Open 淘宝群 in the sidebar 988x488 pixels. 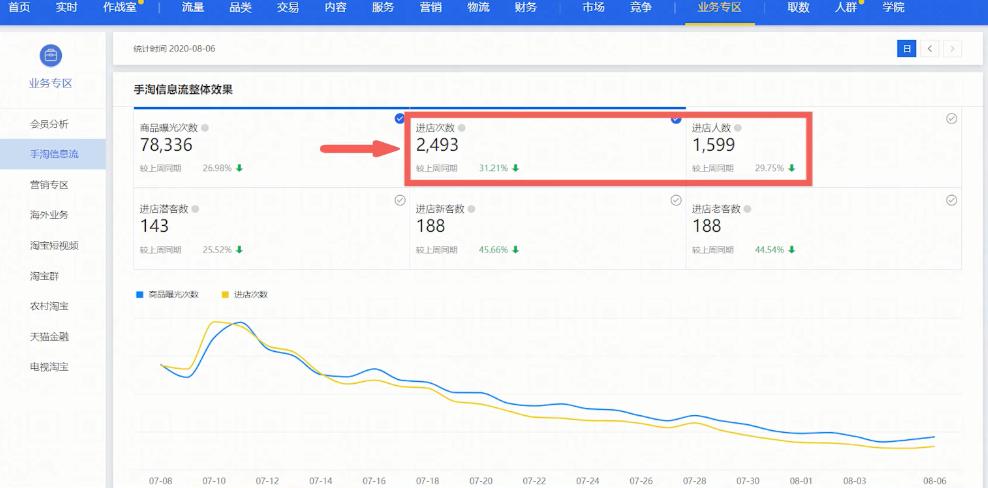pos(44,276)
